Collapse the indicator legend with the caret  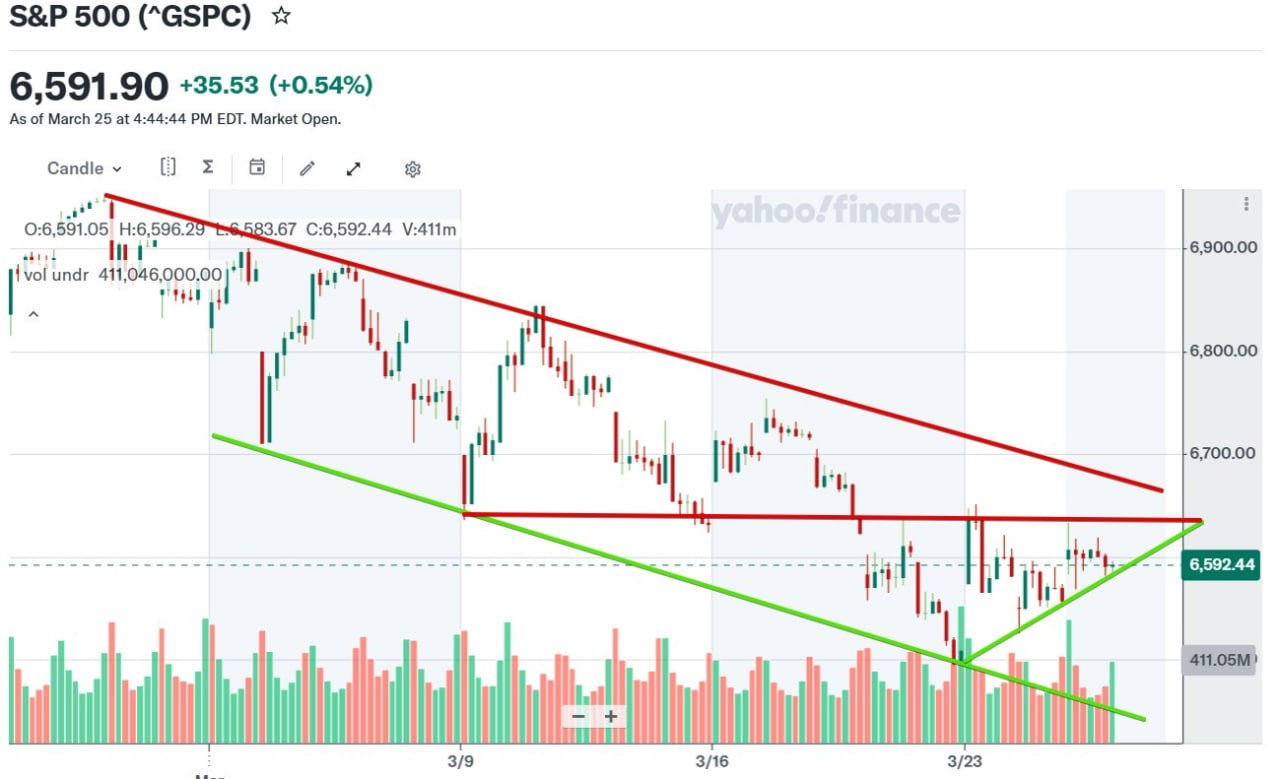33,315
